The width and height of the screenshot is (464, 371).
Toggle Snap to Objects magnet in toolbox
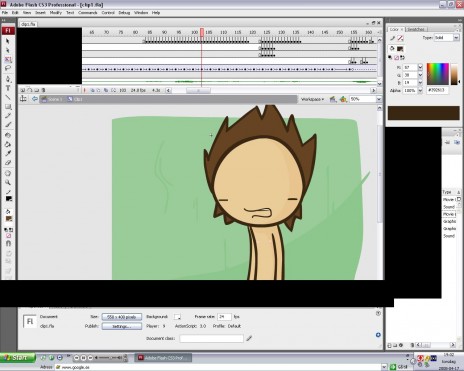[x=8, y=244]
